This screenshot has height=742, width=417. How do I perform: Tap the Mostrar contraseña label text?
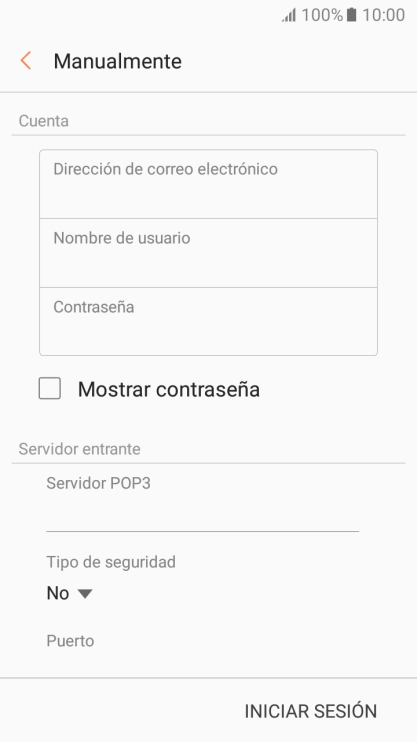click(x=169, y=389)
